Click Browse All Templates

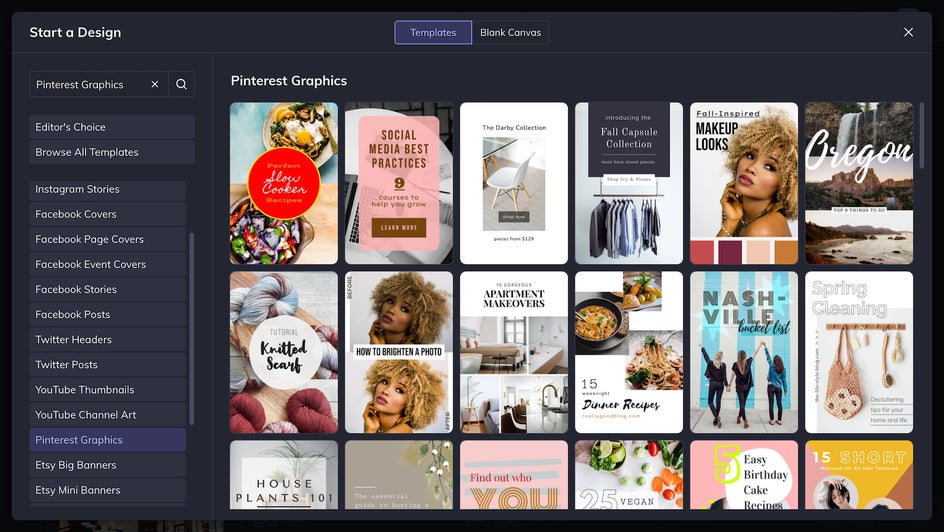(112, 152)
